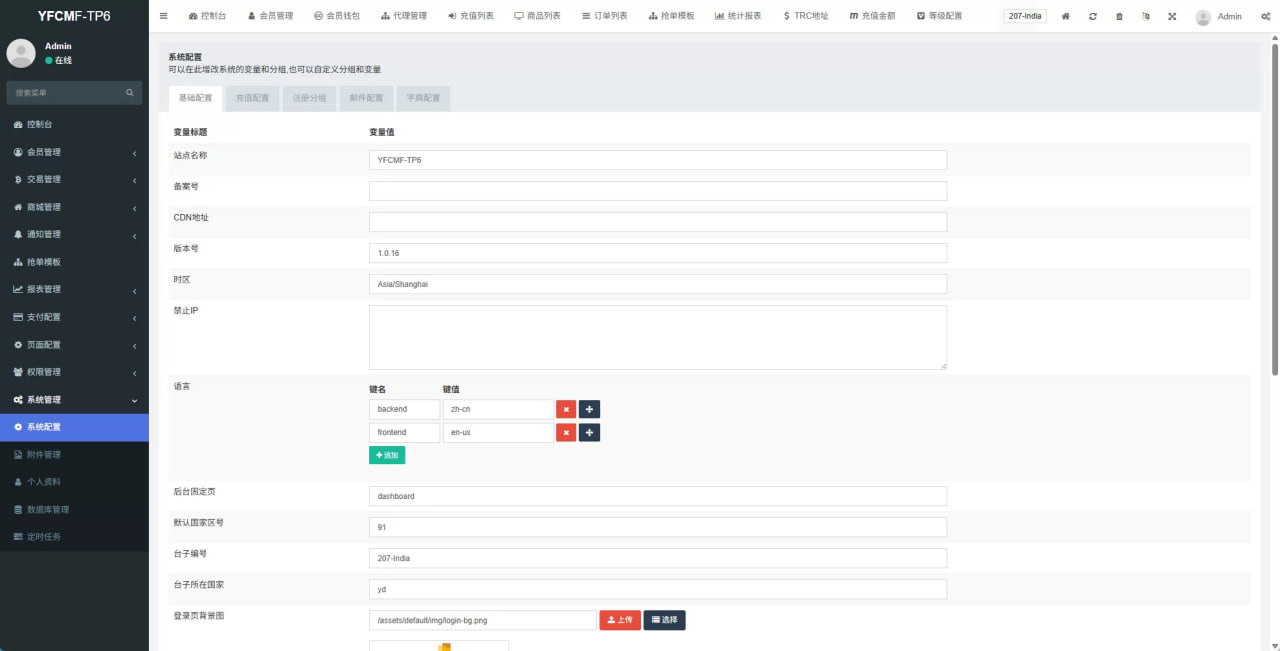Click the green 添加 button
Screen dimensions: 1280x651
[x=387, y=455]
